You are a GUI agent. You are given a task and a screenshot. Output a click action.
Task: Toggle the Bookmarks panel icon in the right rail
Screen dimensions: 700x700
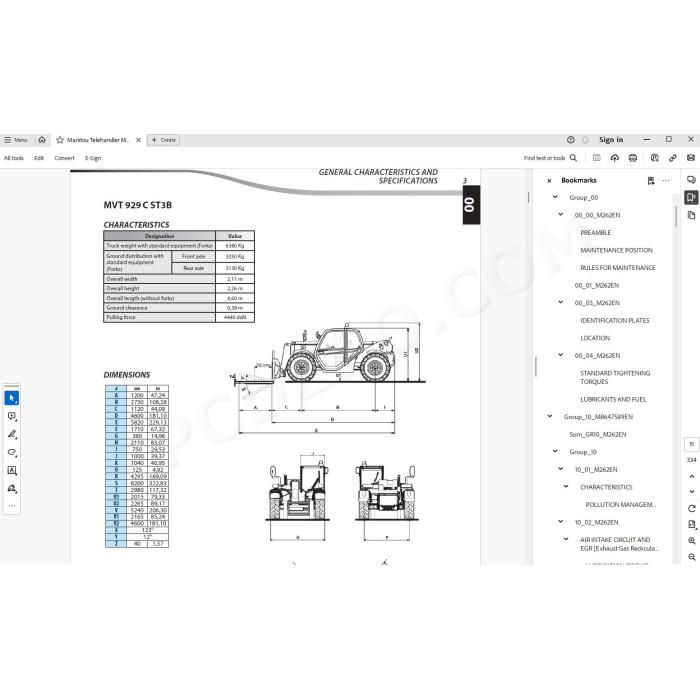(x=691, y=197)
